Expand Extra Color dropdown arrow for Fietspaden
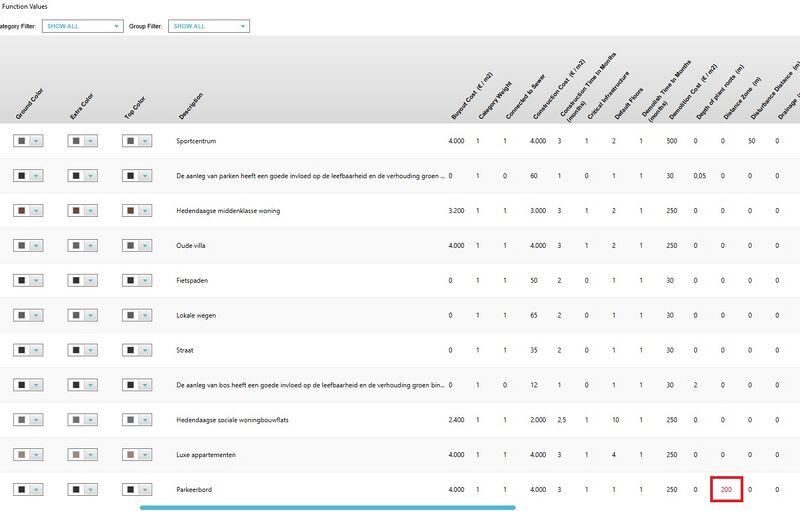800x511 pixels. pyautogui.click(x=91, y=281)
